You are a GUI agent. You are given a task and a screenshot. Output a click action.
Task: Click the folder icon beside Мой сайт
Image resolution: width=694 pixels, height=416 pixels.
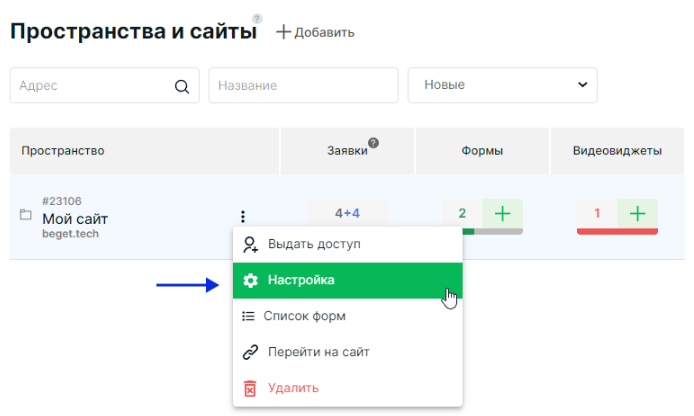pyautogui.click(x=26, y=215)
